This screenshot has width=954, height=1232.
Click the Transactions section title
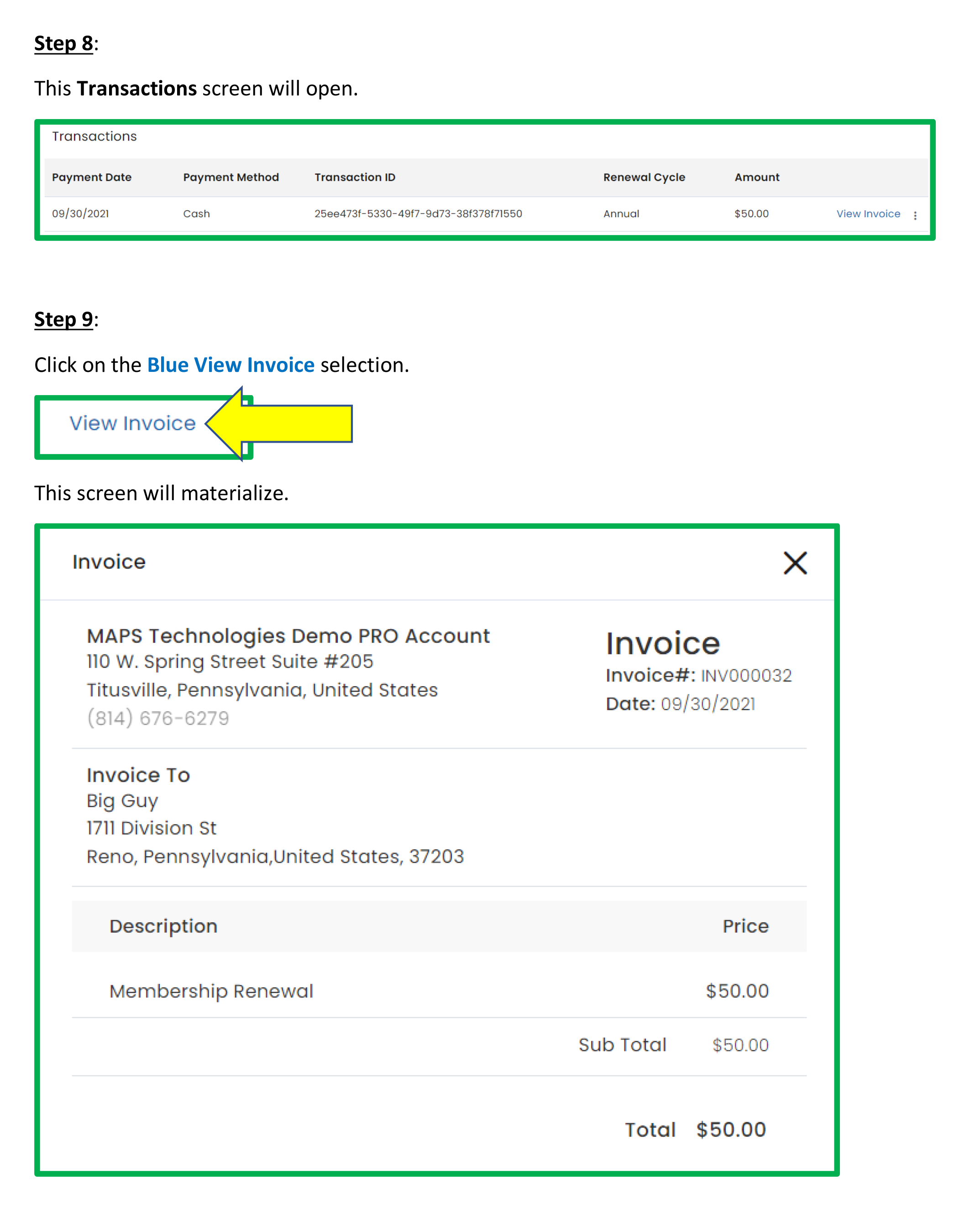(94, 136)
